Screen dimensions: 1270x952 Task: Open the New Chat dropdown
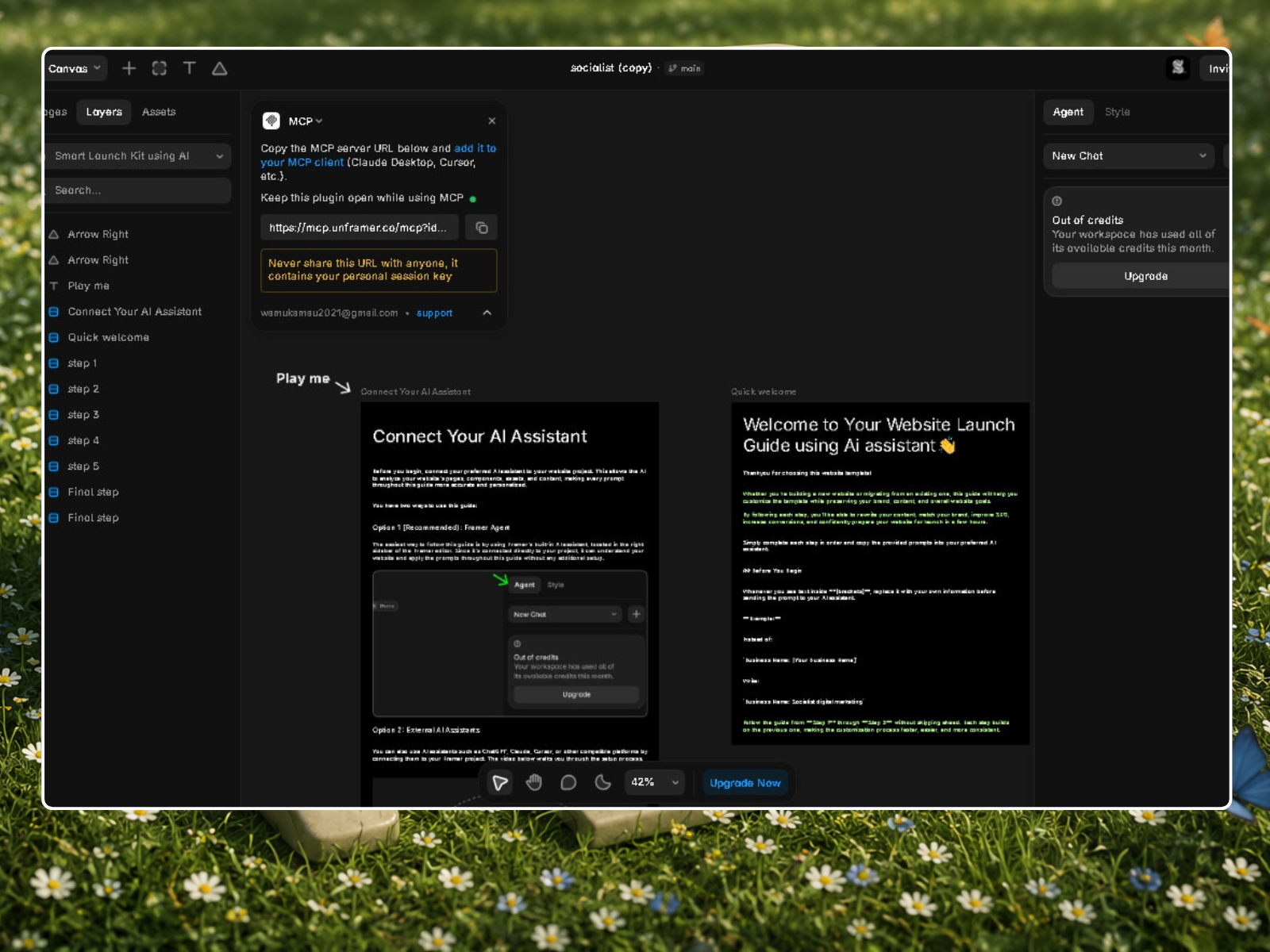tap(1130, 156)
